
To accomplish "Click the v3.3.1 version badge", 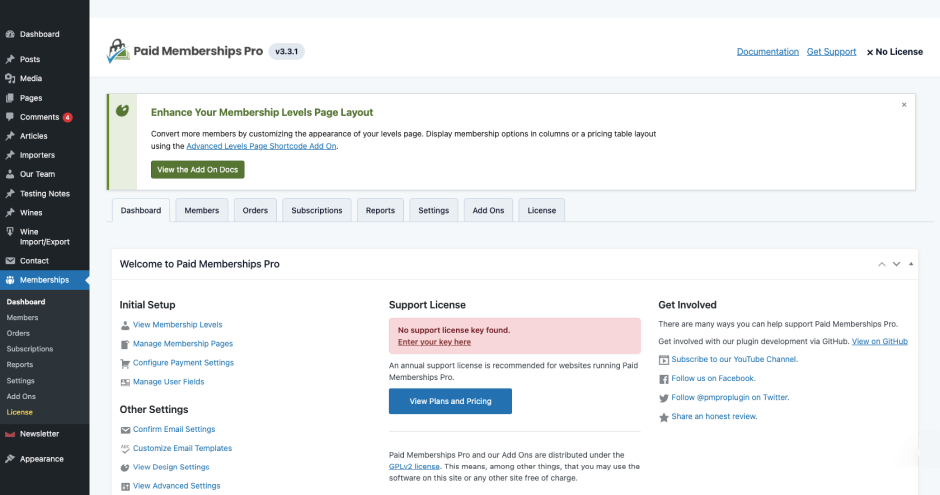I will (287, 52).
